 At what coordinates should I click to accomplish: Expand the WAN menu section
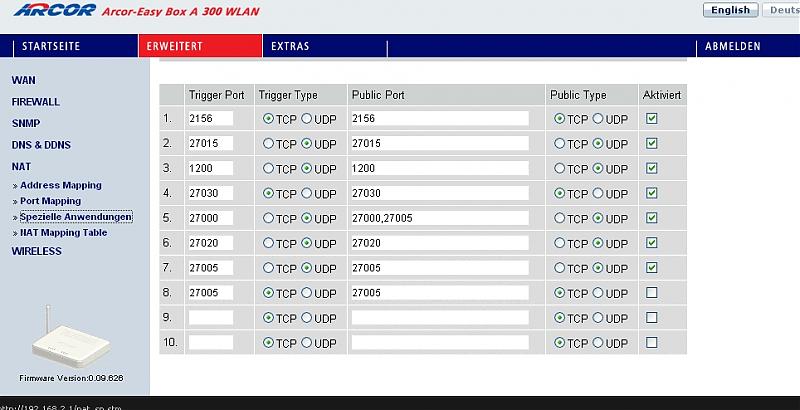pos(23,79)
